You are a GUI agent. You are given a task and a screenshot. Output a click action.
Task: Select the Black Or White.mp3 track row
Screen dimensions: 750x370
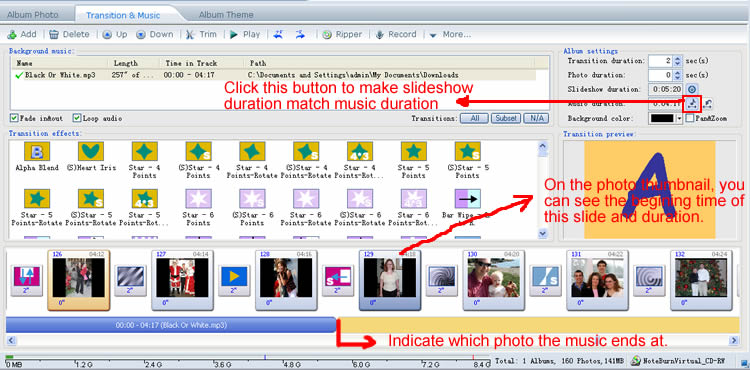(x=274, y=75)
